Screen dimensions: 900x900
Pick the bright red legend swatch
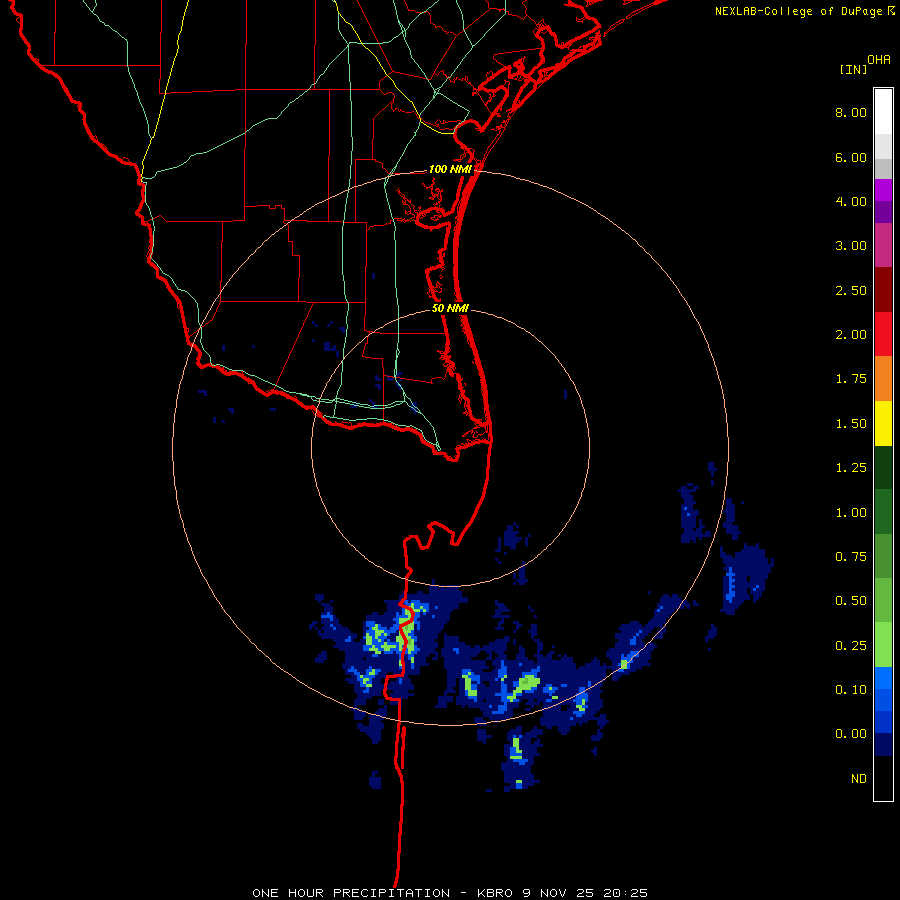(883, 335)
